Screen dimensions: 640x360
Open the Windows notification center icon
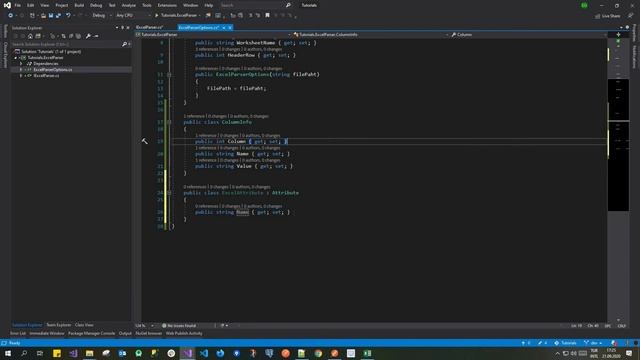tap(629, 353)
